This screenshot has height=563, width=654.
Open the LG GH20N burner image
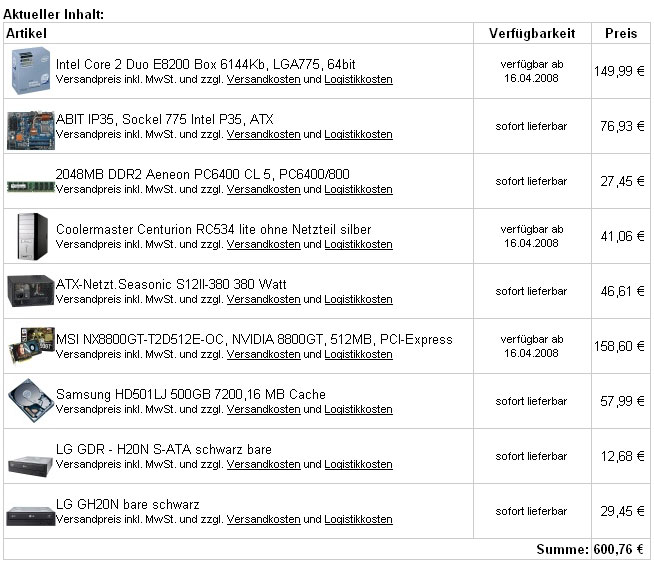click(31, 516)
